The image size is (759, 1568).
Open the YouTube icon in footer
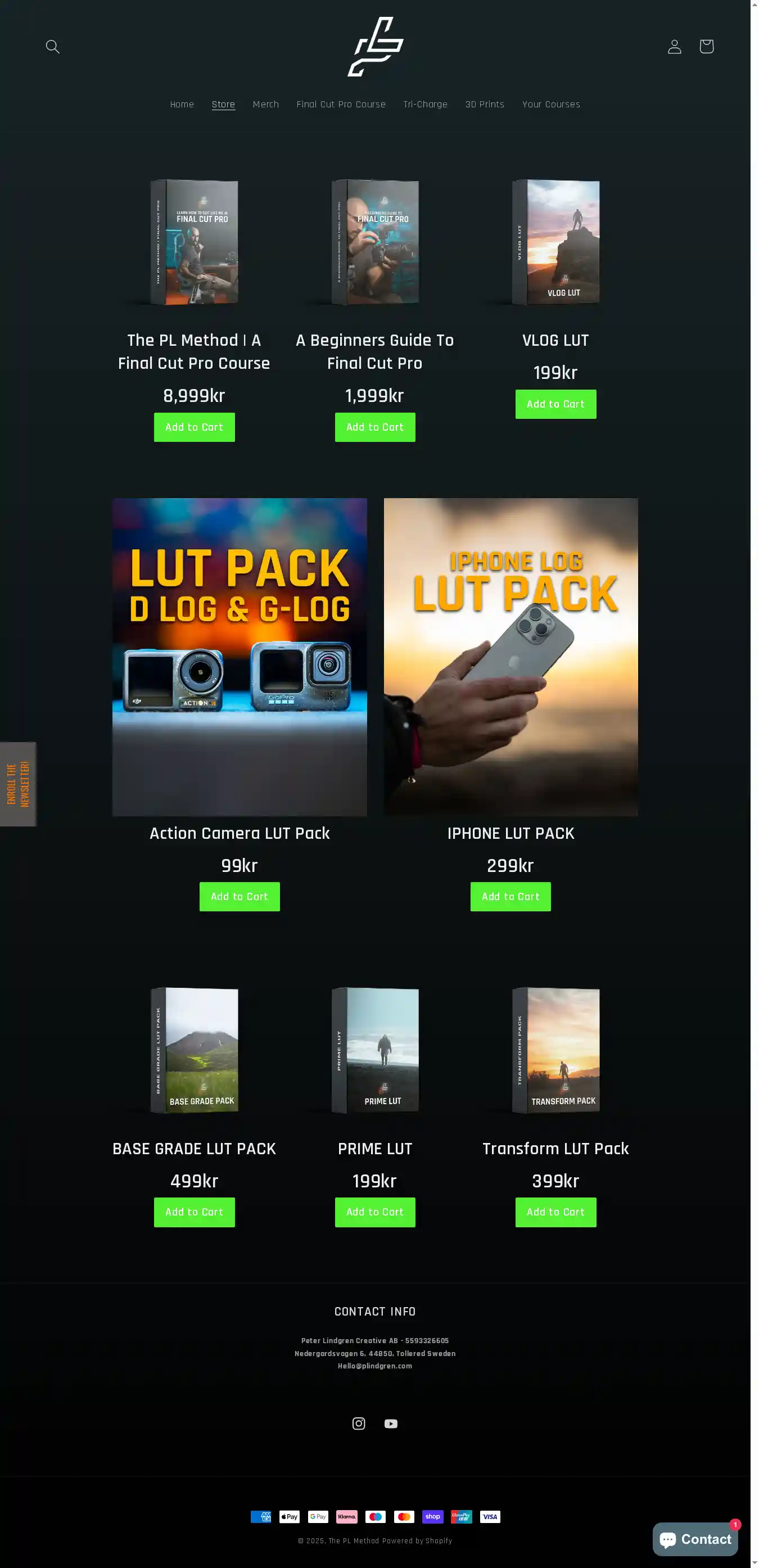coord(391,1423)
